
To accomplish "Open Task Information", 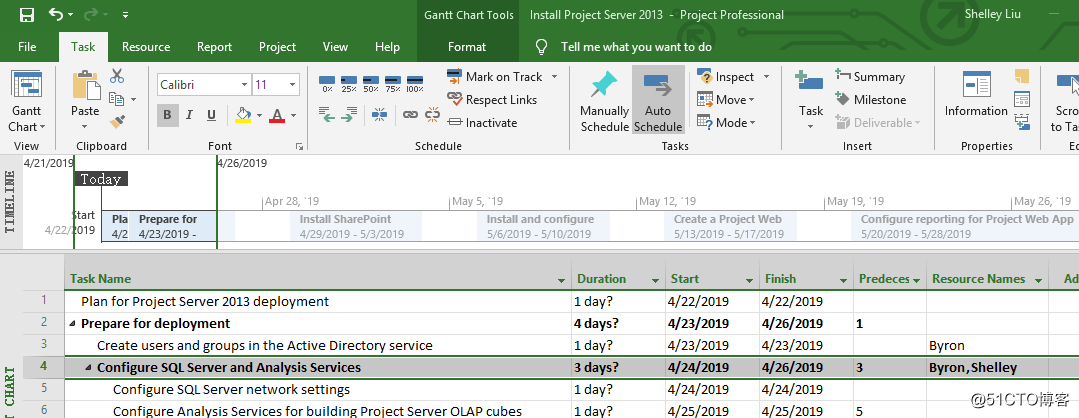I will pyautogui.click(x=976, y=95).
